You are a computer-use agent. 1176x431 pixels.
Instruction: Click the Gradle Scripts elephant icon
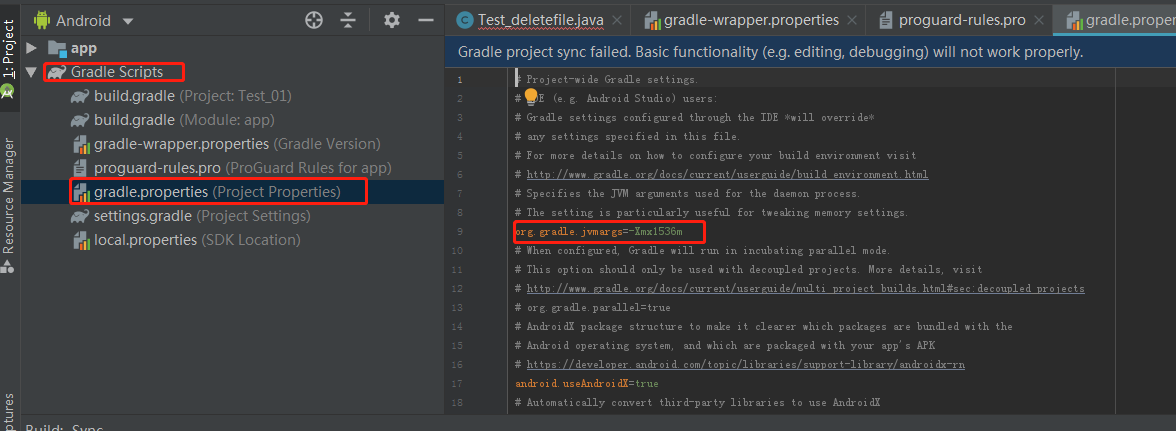coord(57,73)
